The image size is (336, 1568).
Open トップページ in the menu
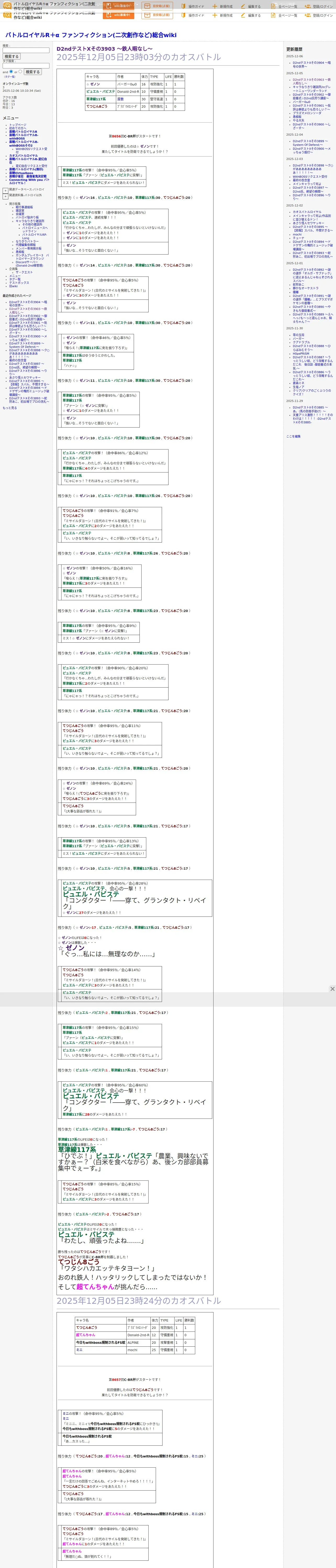pos(18,125)
